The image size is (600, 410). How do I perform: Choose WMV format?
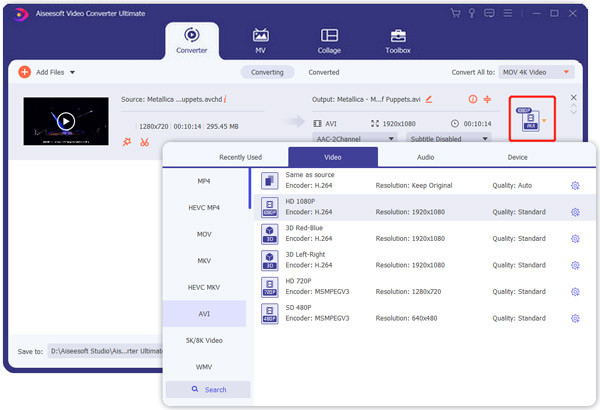pyautogui.click(x=204, y=367)
